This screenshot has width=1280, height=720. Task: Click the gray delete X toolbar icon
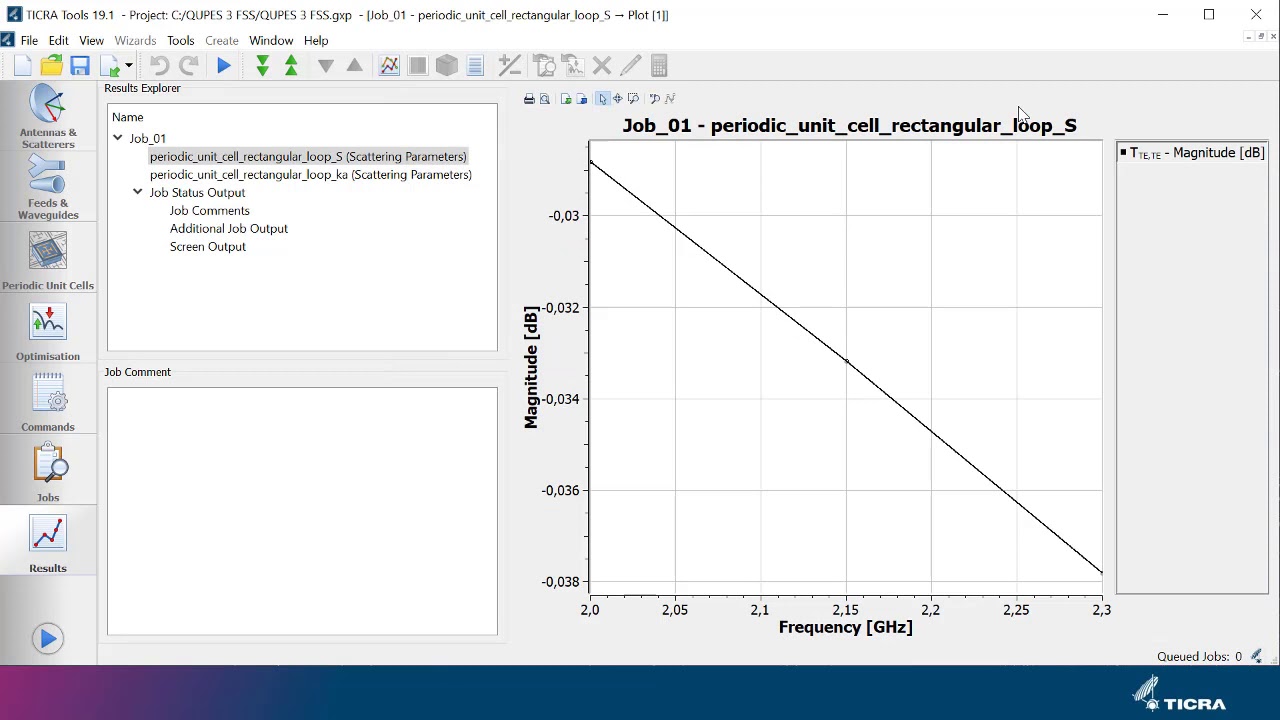click(x=601, y=66)
